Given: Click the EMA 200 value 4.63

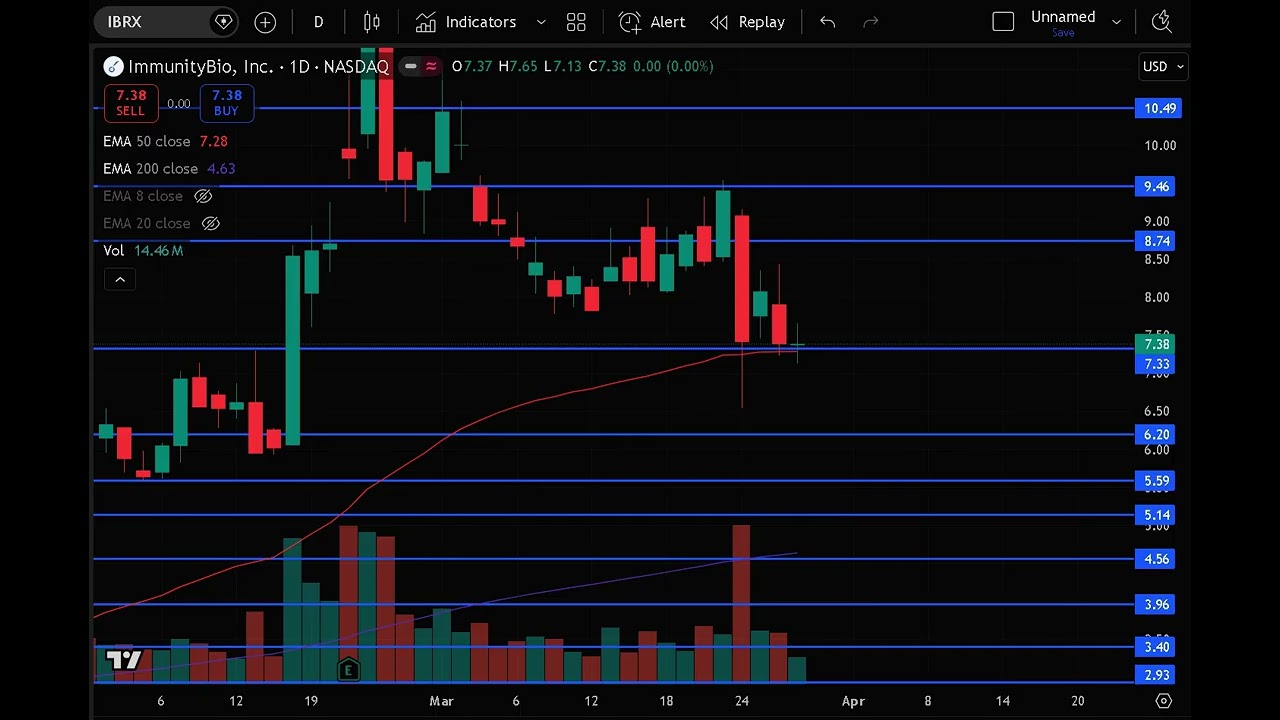Looking at the screenshot, I should click(221, 169).
